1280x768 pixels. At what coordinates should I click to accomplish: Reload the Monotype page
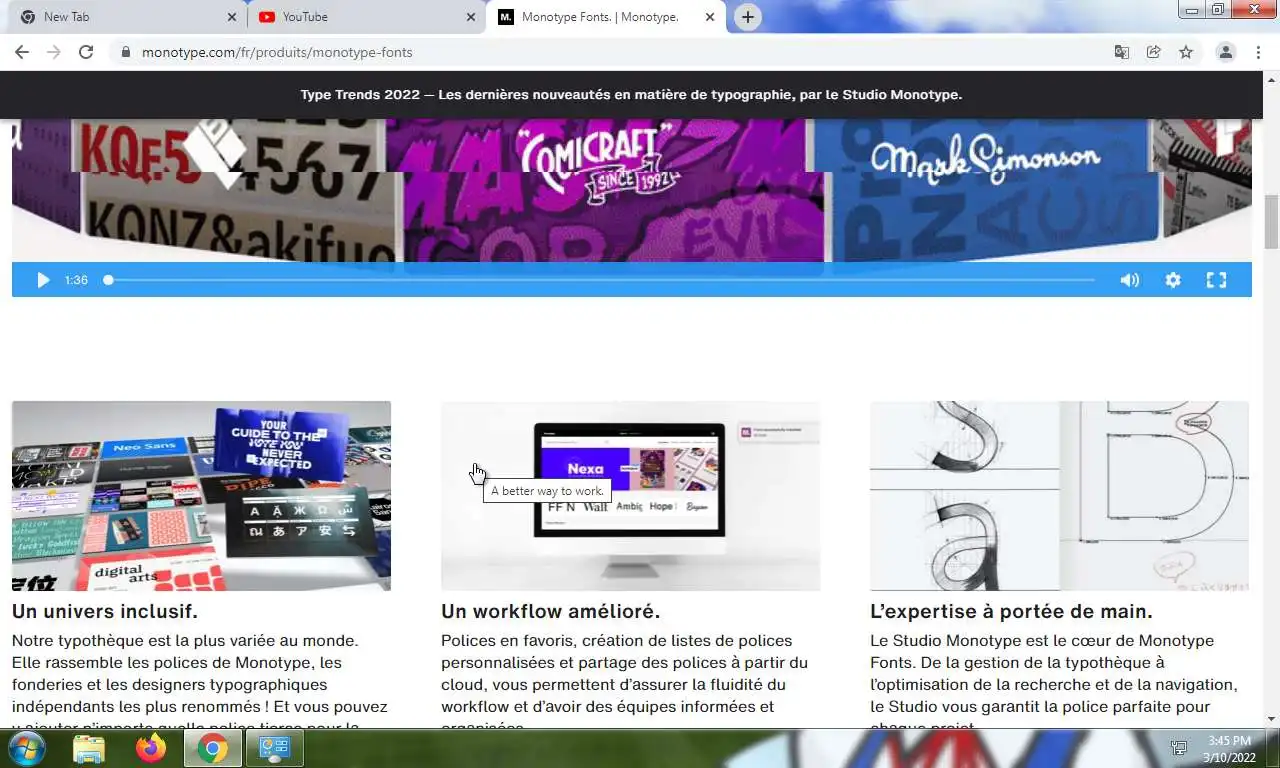point(86,52)
